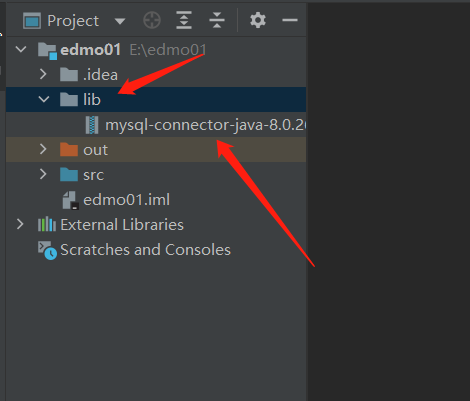This screenshot has height=401, width=470.
Task: Expand the src folder chevron
Action: pos(43,174)
